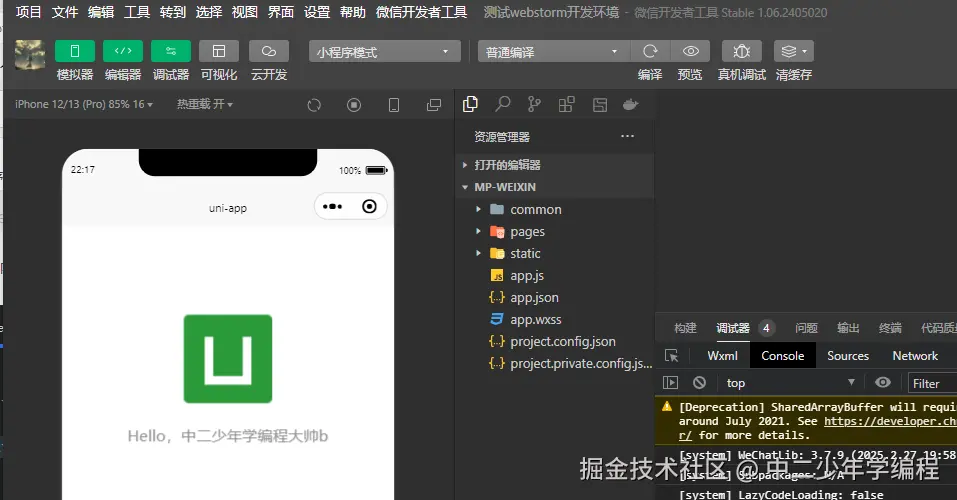Viewport: 957px width, 500px height.
Task: Open the 视图 menu
Action: pos(245,12)
